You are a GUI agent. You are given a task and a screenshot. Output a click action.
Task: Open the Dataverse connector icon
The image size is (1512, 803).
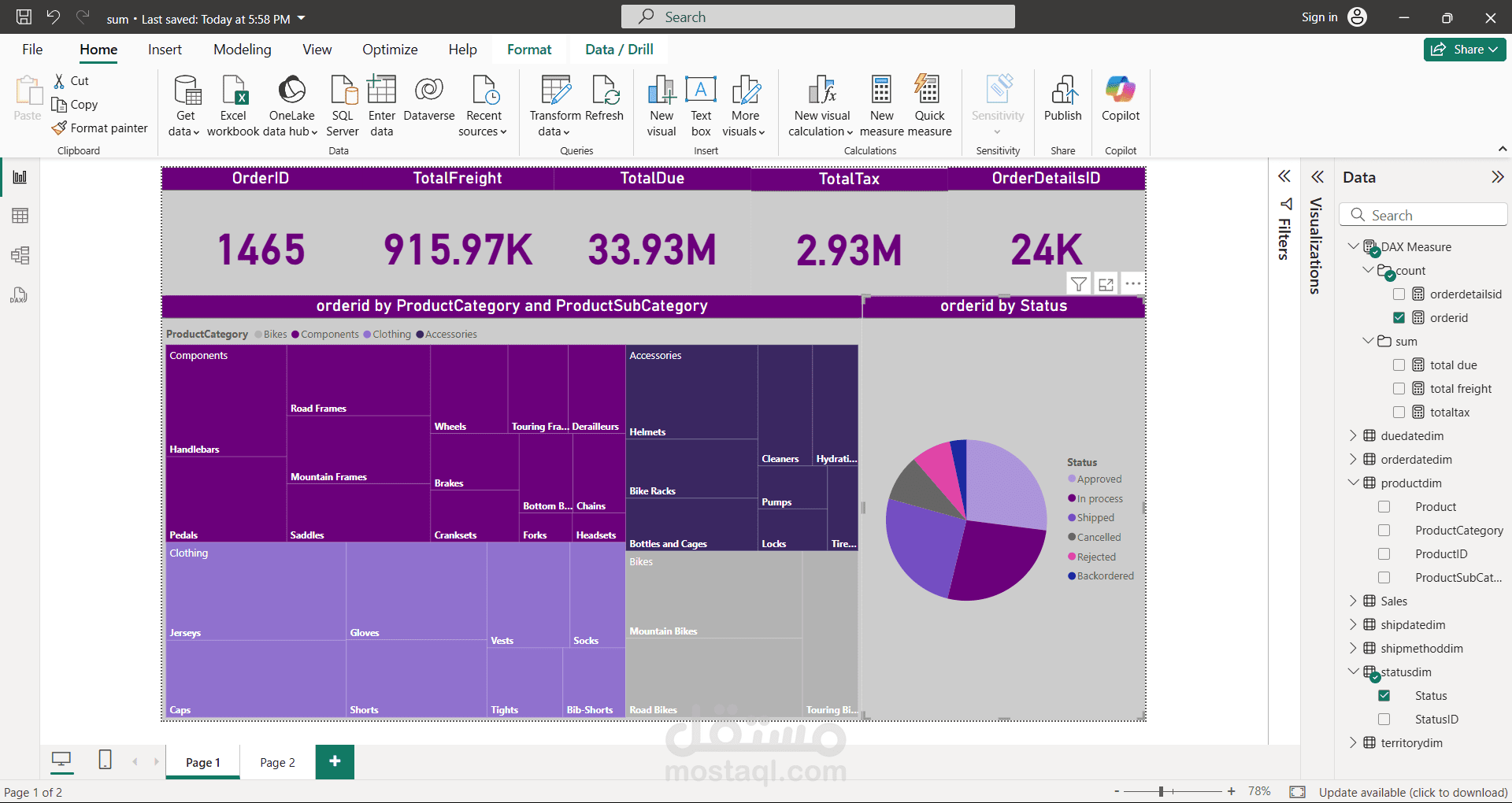click(x=429, y=90)
